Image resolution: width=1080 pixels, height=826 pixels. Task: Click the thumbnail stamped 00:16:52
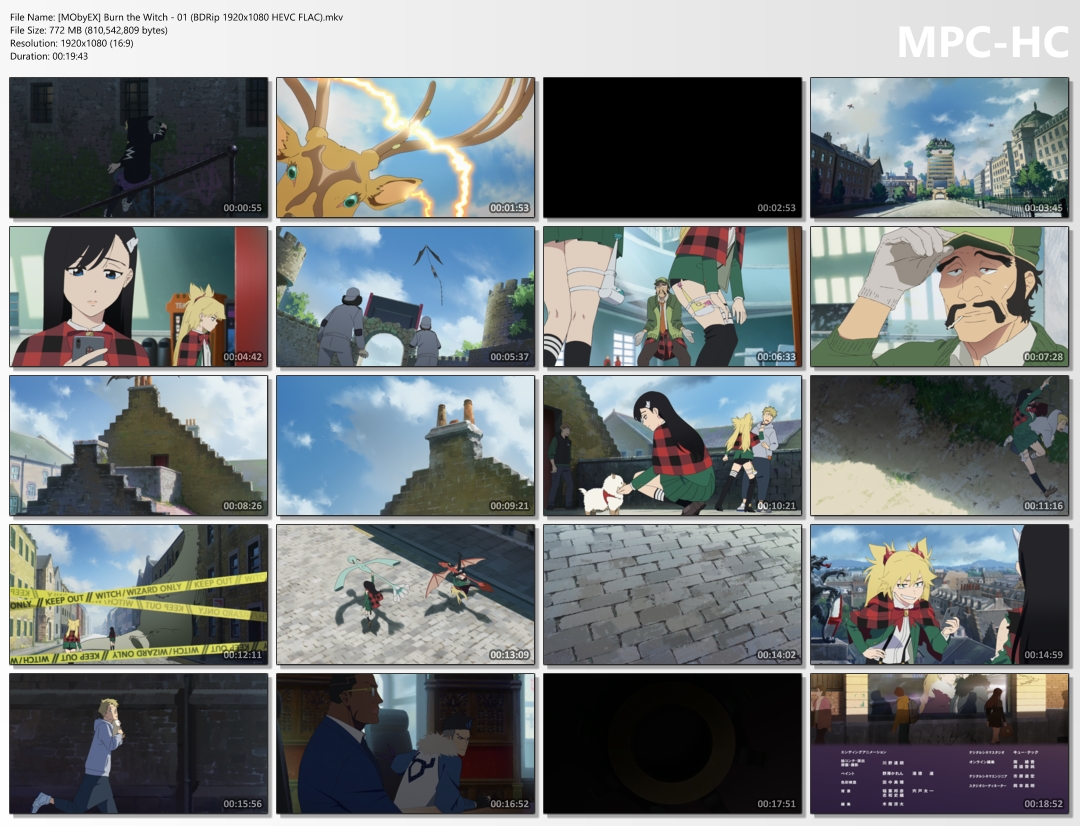point(406,744)
